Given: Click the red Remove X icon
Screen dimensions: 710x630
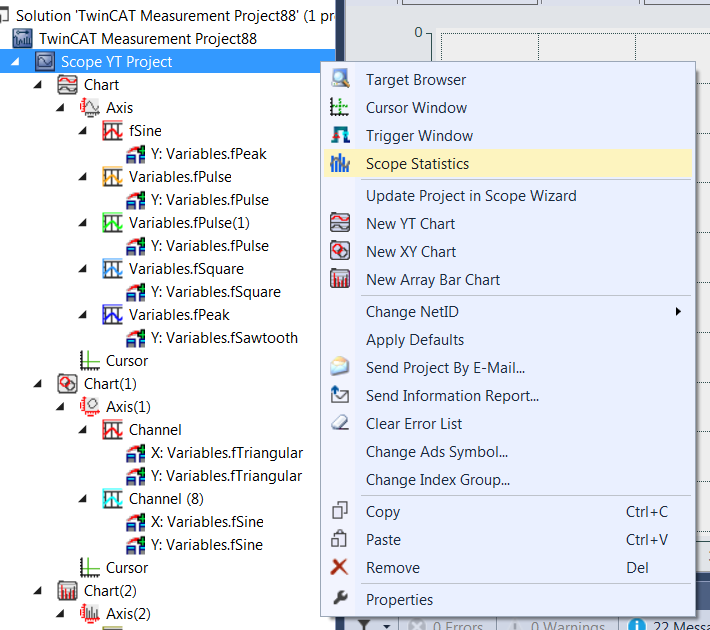Looking at the screenshot, I should (x=339, y=567).
